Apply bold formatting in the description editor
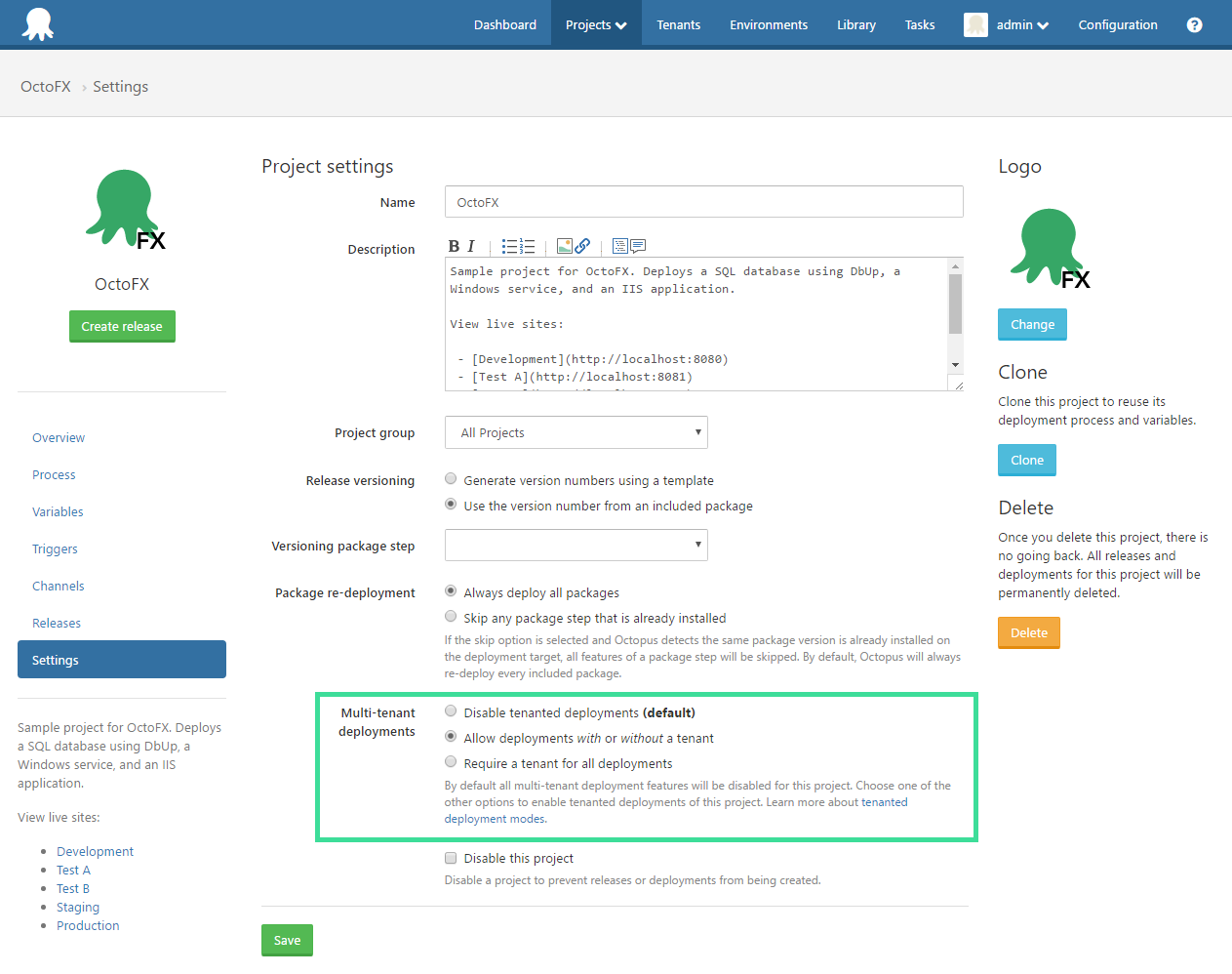The height and width of the screenshot is (974, 1232). coord(453,245)
